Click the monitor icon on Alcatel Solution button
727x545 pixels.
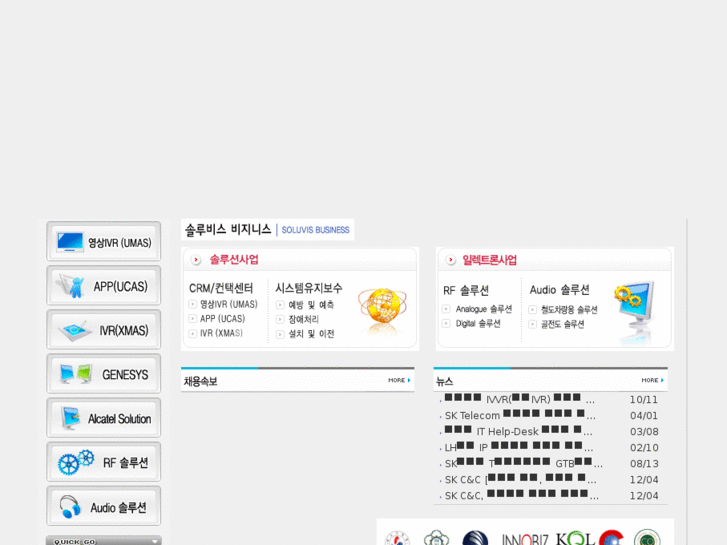click(x=71, y=418)
